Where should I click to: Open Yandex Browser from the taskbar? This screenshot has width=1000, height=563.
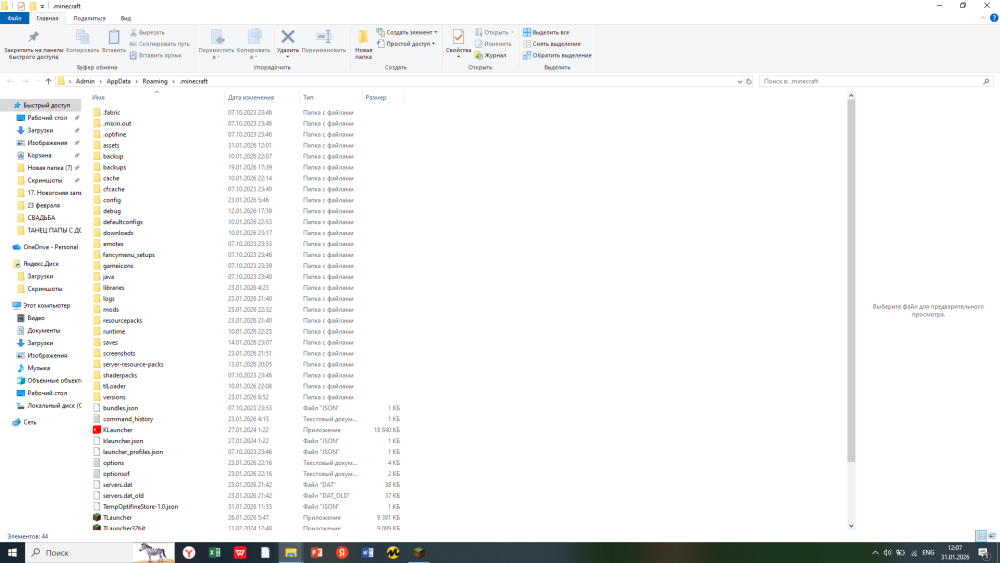click(189, 553)
